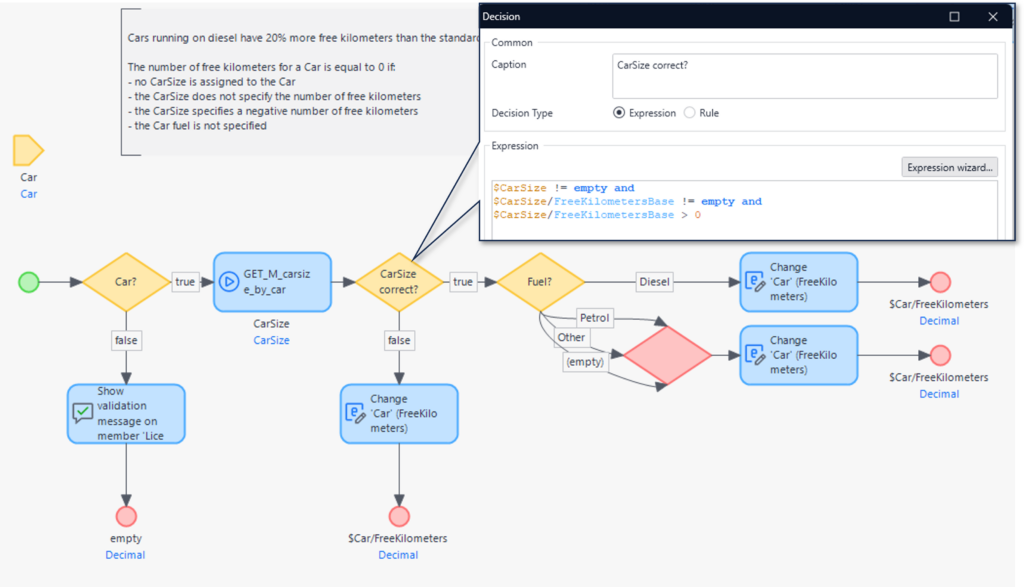Click the 'Diesel' flow label
Screen dimensions: 1024x587
tap(654, 281)
